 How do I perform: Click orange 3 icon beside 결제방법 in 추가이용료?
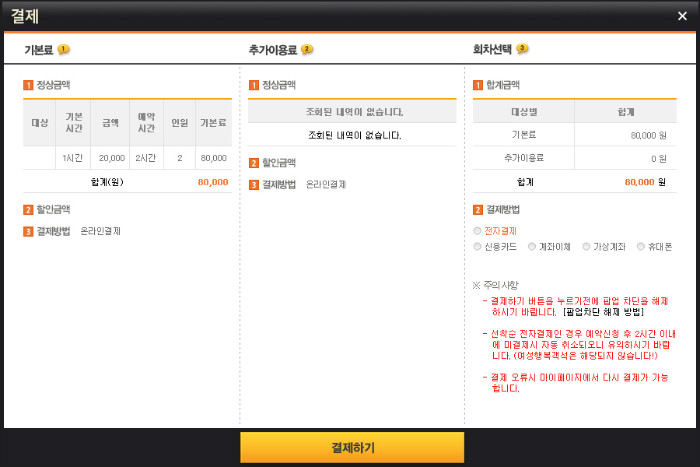pos(254,185)
